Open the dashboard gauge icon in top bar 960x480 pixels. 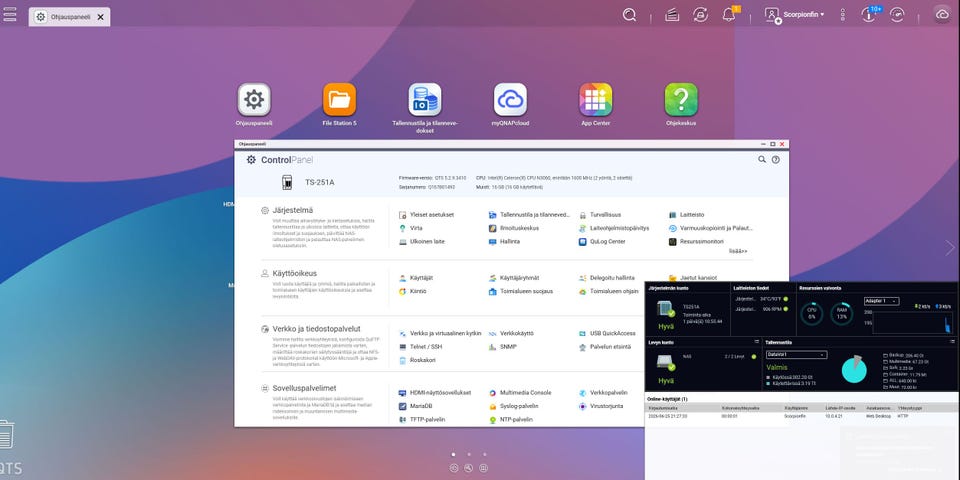(897, 15)
